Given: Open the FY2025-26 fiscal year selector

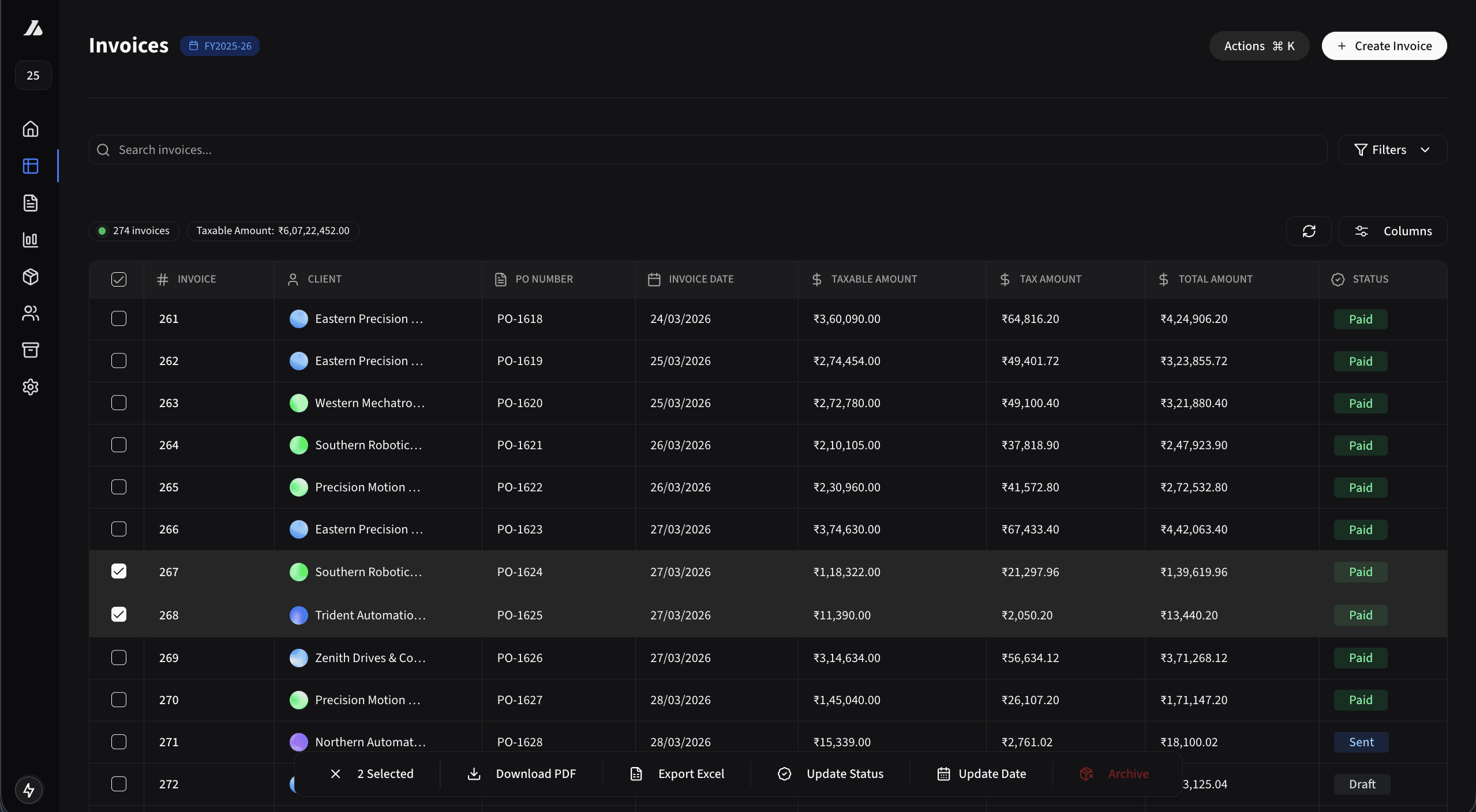Looking at the screenshot, I should [x=220, y=46].
